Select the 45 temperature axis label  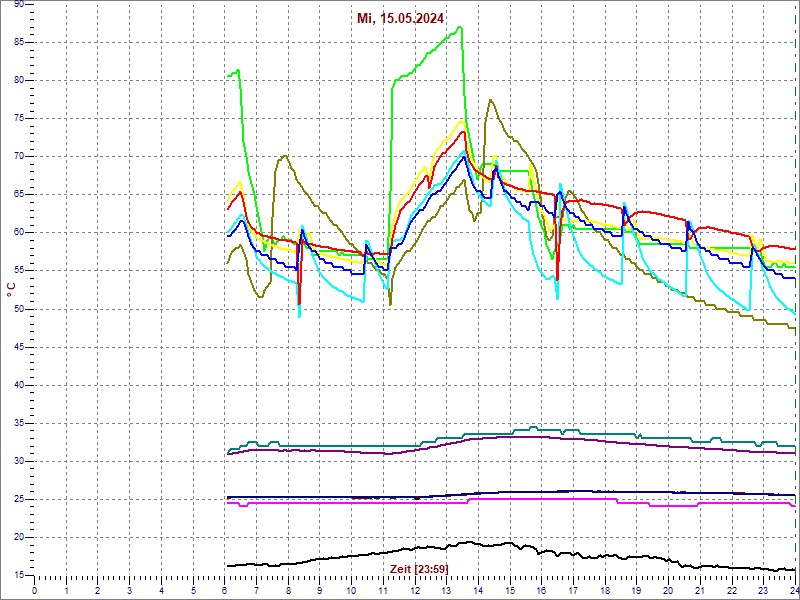click(x=18, y=347)
